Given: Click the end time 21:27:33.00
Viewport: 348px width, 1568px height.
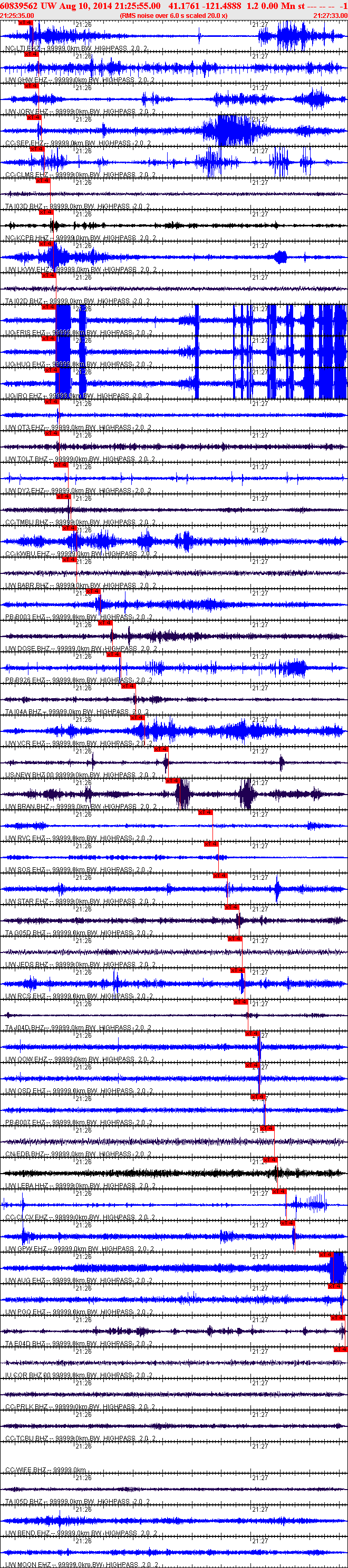Looking at the screenshot, I should [x=330, y=15].
